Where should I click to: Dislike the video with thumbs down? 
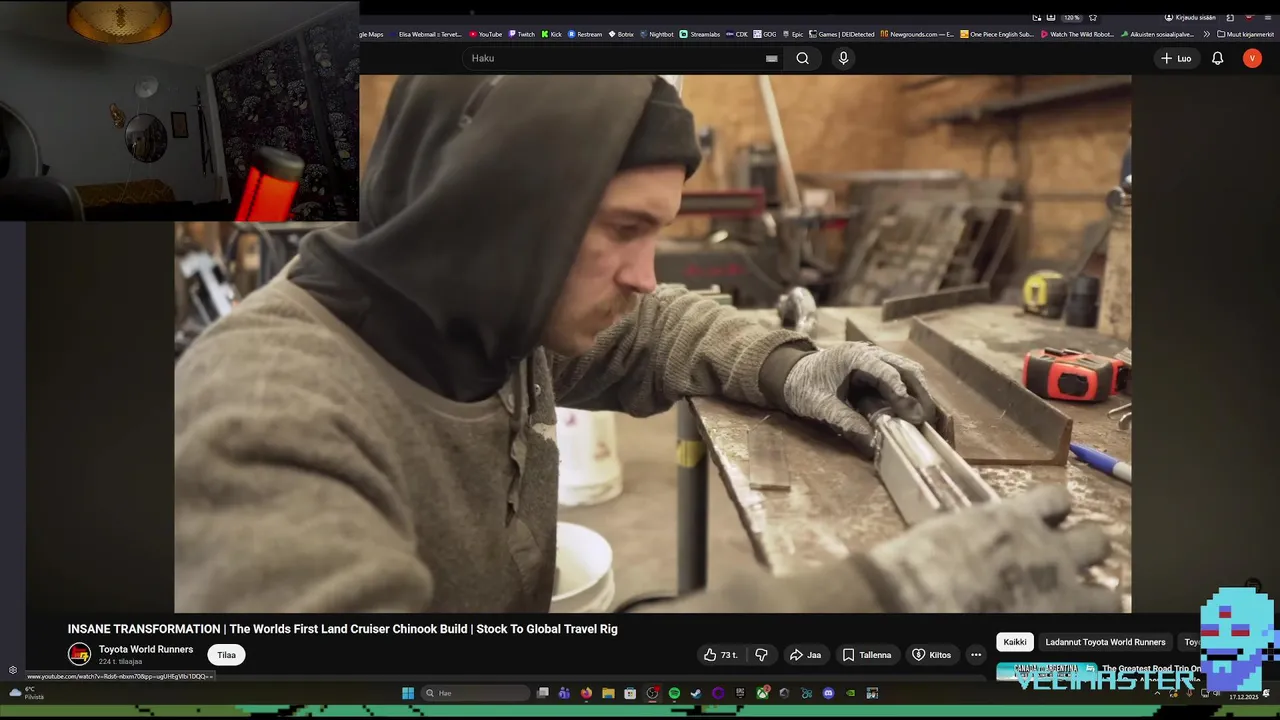pos(761,655)
